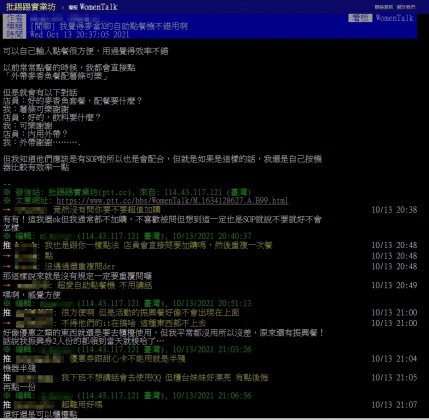
Task: Click the line 店員:好的,飲料要什麼?
Action: 52,117
